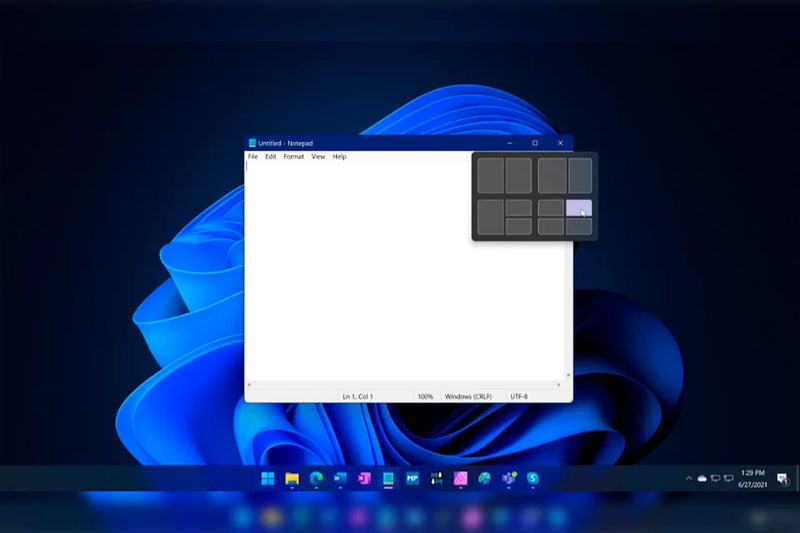Snap to tall left zone of three-zone layout
This screenshot has width=800, height=533.
click(491, 217)
